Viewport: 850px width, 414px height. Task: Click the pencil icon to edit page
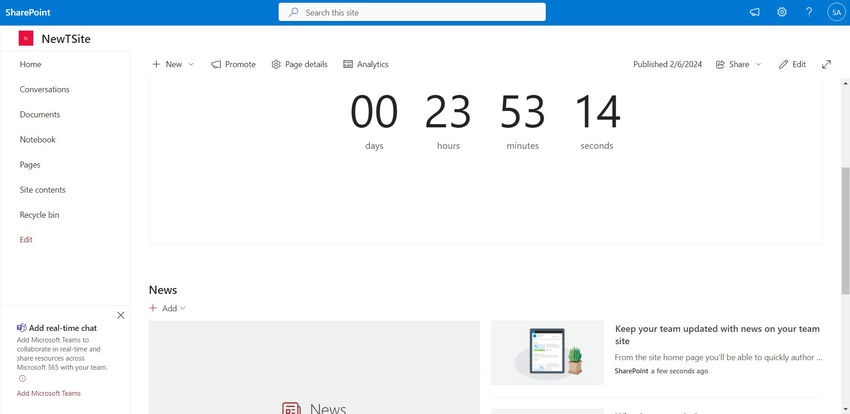click(x=783, y=64)
